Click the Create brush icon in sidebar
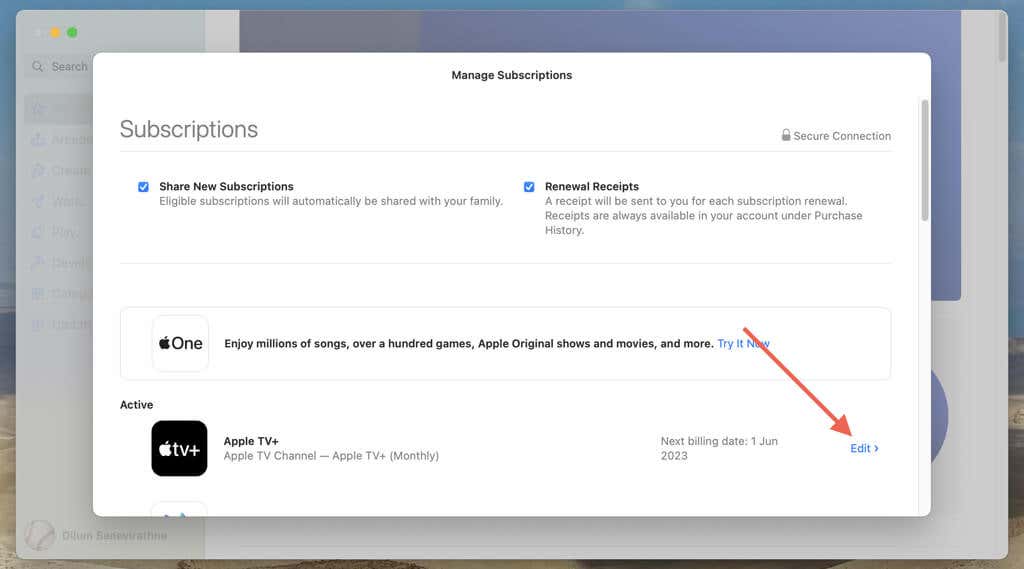Viewport: 1024px width, 569px height. coord(38,171)
